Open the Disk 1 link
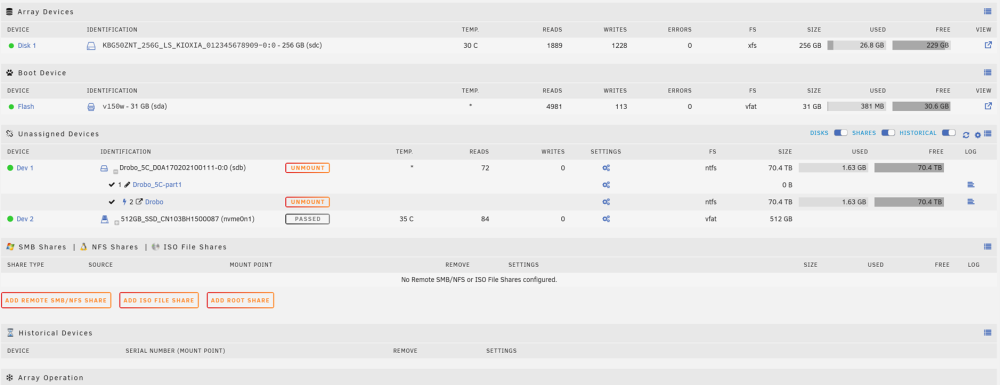This screenshot has width=1000, height=385. pyautogui.click(x=27, y=46)
